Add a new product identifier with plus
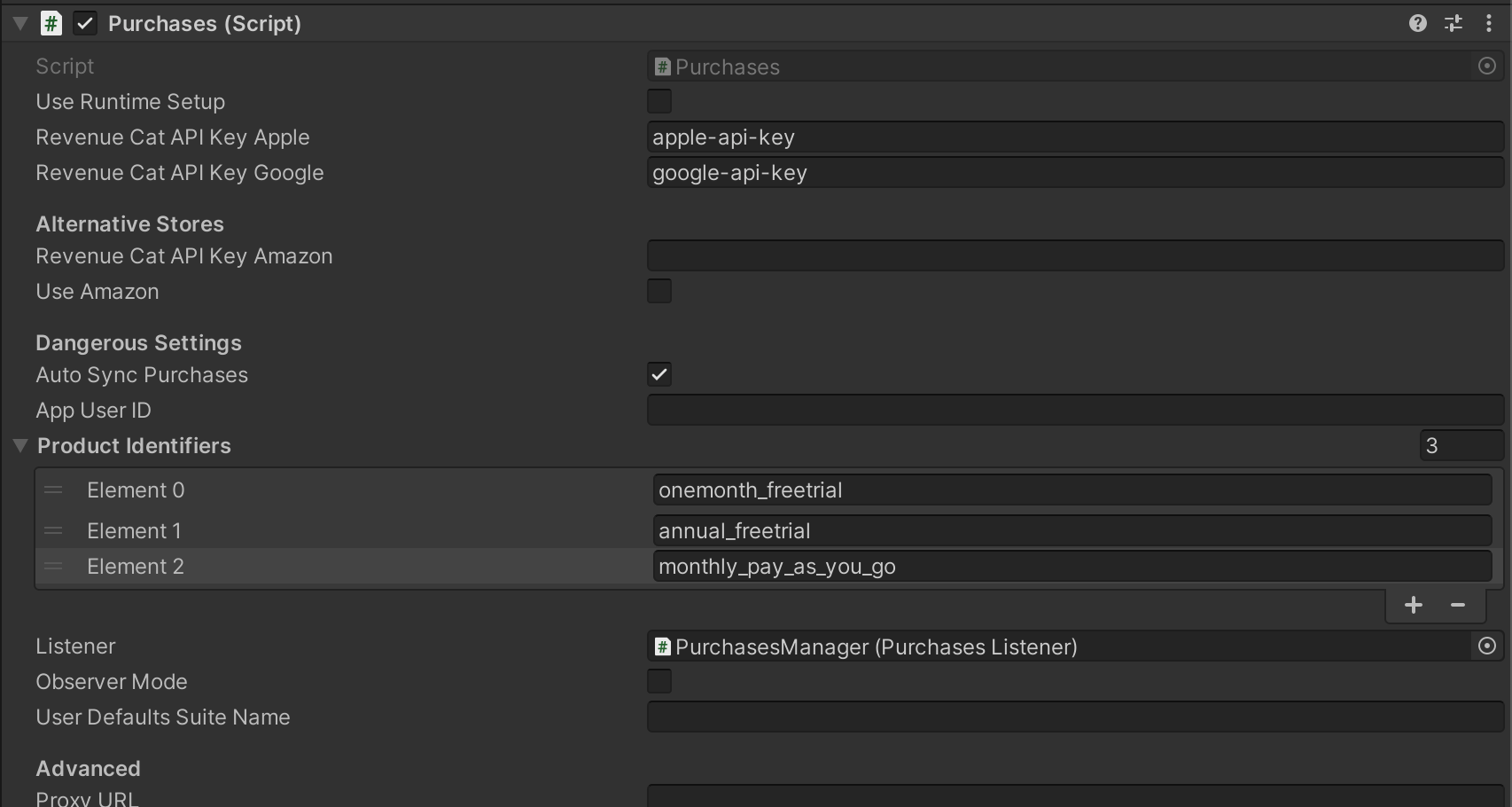 1414,605
